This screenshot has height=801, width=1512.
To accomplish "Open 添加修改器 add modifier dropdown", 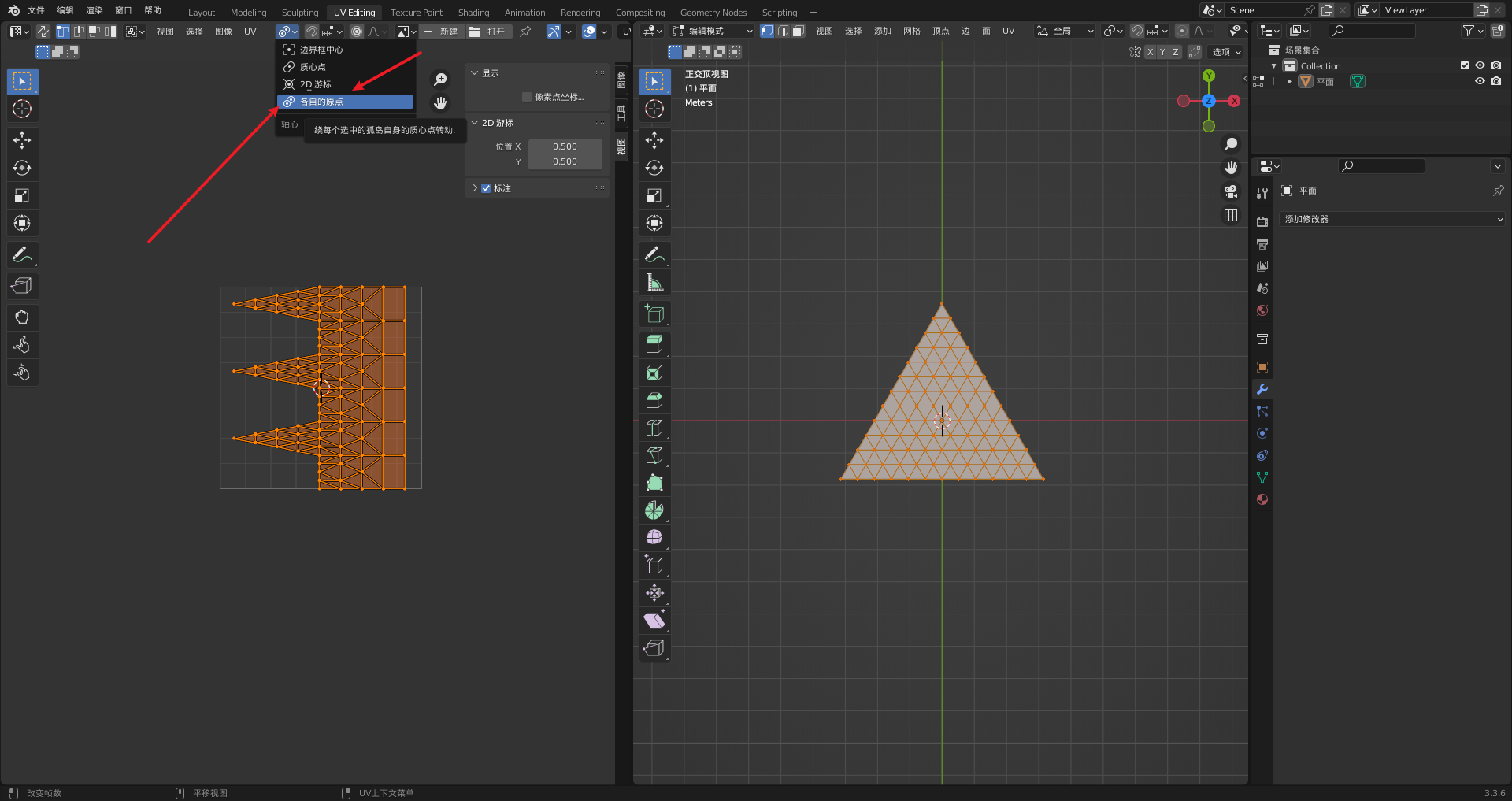I will point(1393,219).
